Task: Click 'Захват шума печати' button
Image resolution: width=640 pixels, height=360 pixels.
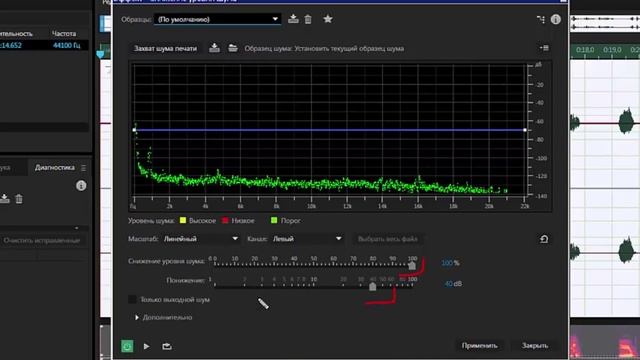Action: (165, 48)
